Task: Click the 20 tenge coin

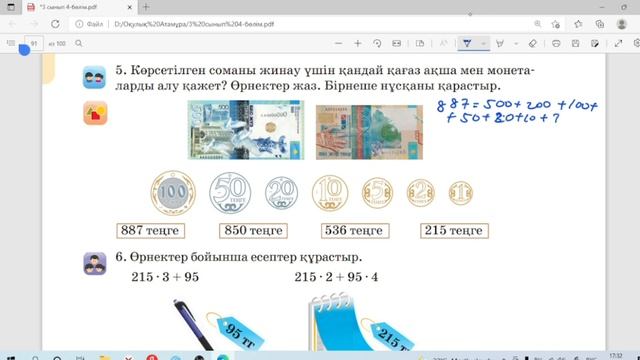Action: [281, 193]
